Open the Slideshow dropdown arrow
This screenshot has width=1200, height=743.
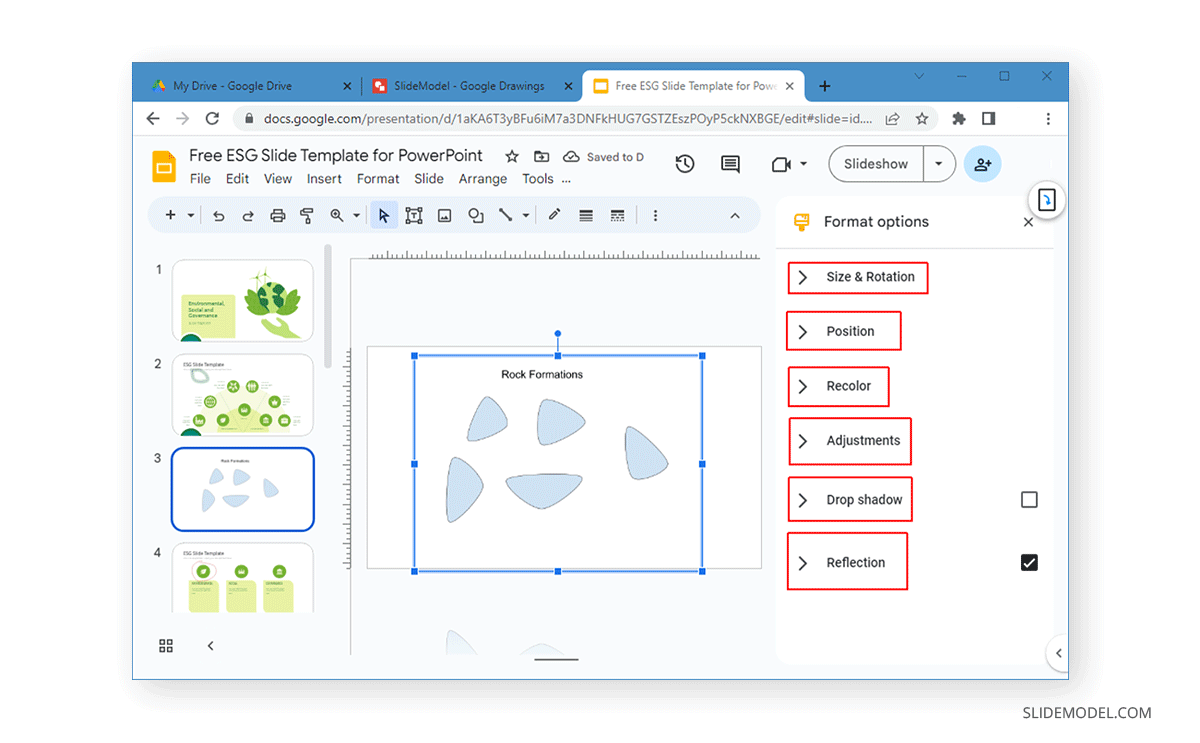[938, 163]
